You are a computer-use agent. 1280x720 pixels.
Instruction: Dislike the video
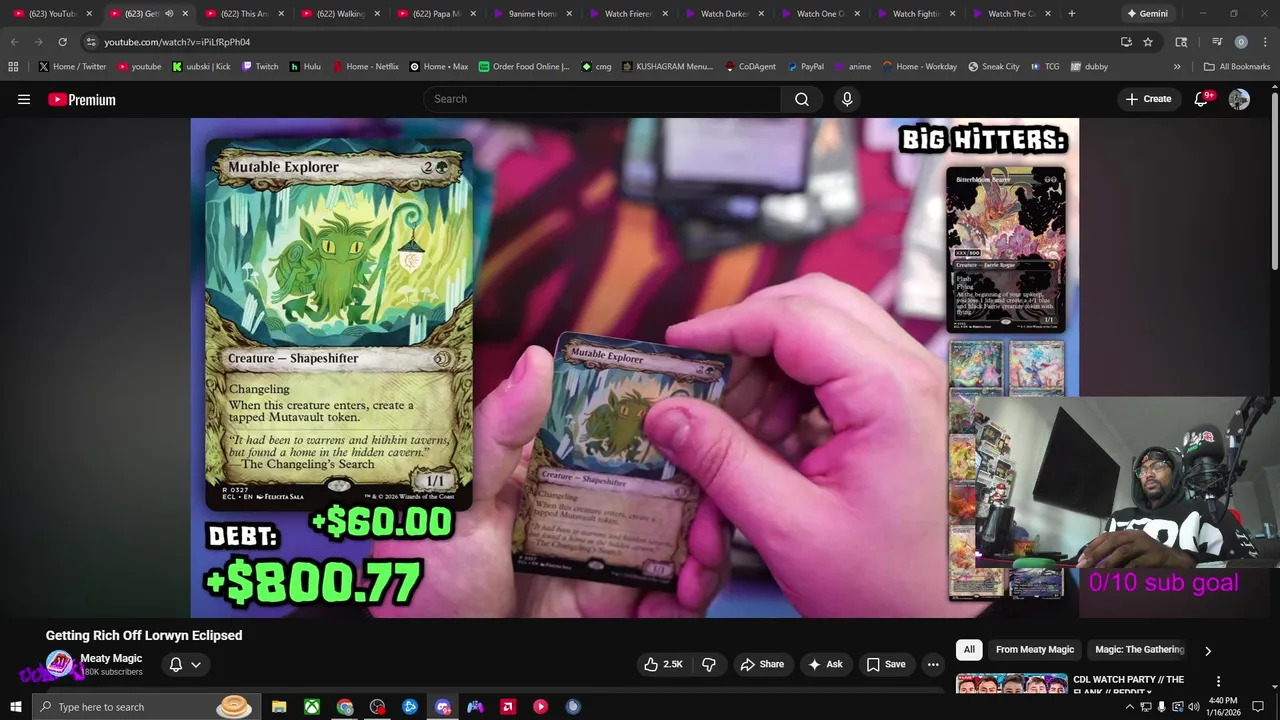709,664
